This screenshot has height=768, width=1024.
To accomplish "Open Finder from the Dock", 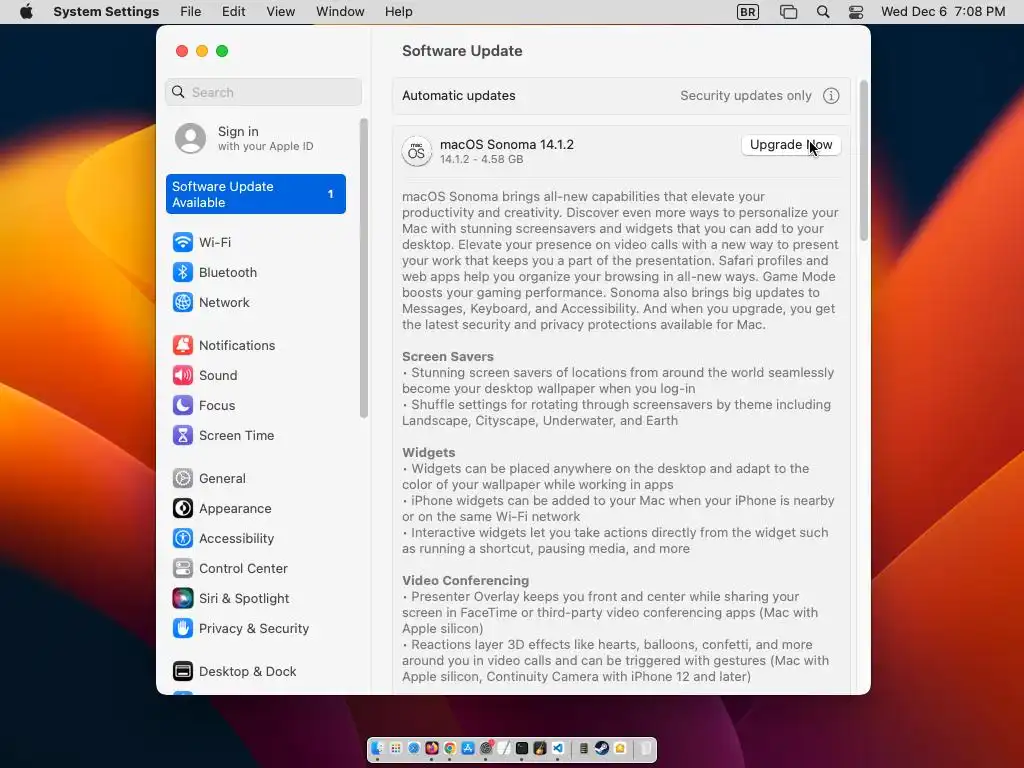I will 377,748.
